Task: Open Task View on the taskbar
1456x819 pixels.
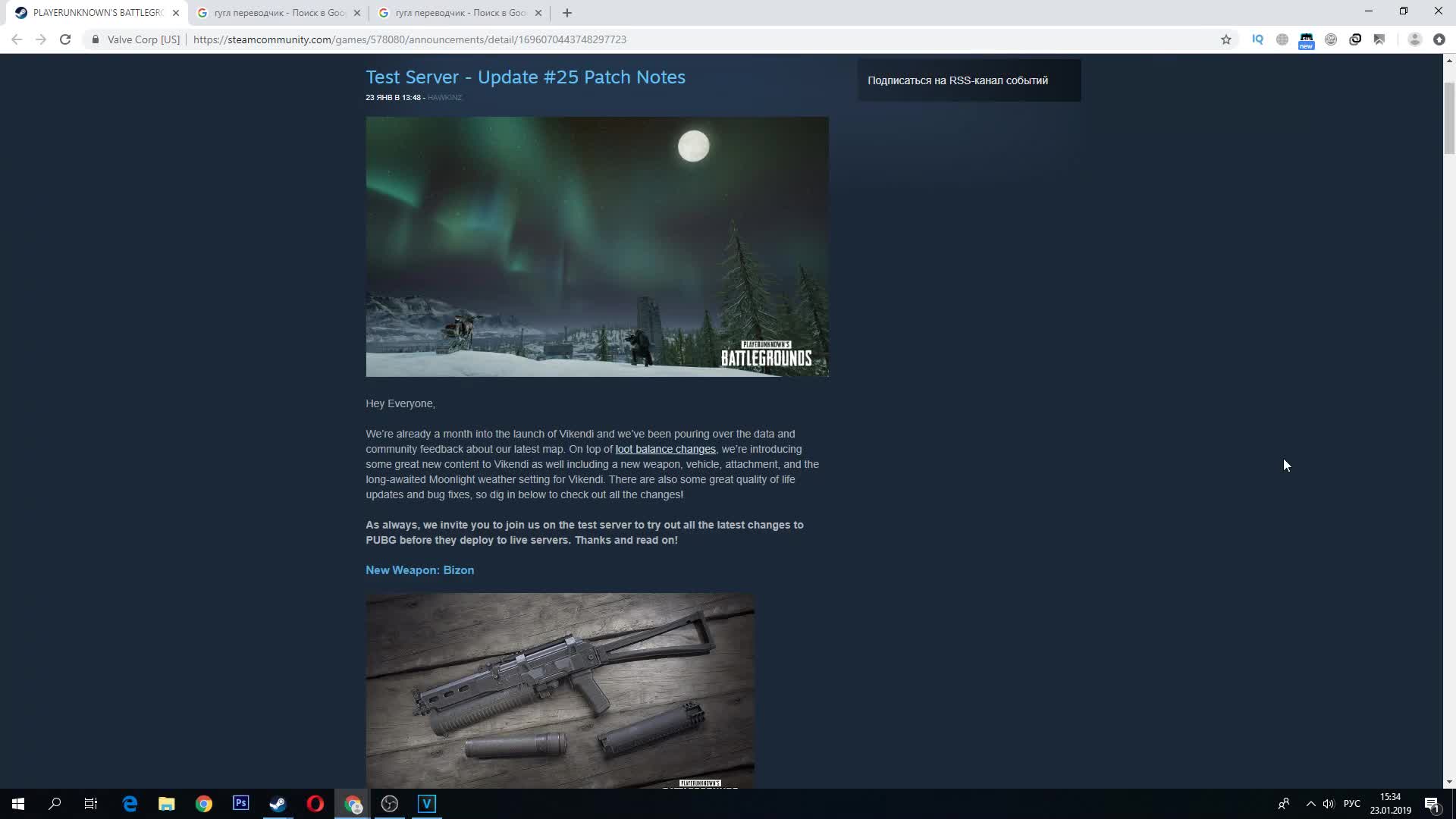Action: click(x=91, y=804)
